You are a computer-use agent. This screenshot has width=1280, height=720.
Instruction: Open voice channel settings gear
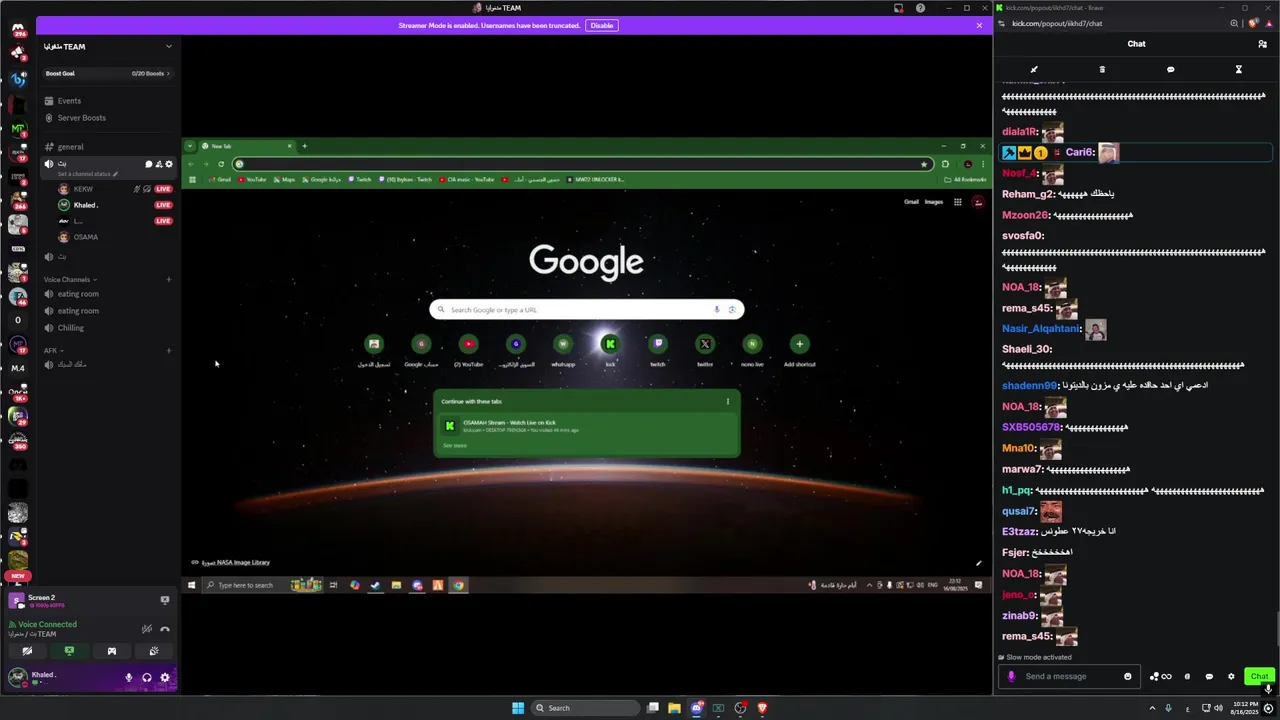click(x=169, y=164)
